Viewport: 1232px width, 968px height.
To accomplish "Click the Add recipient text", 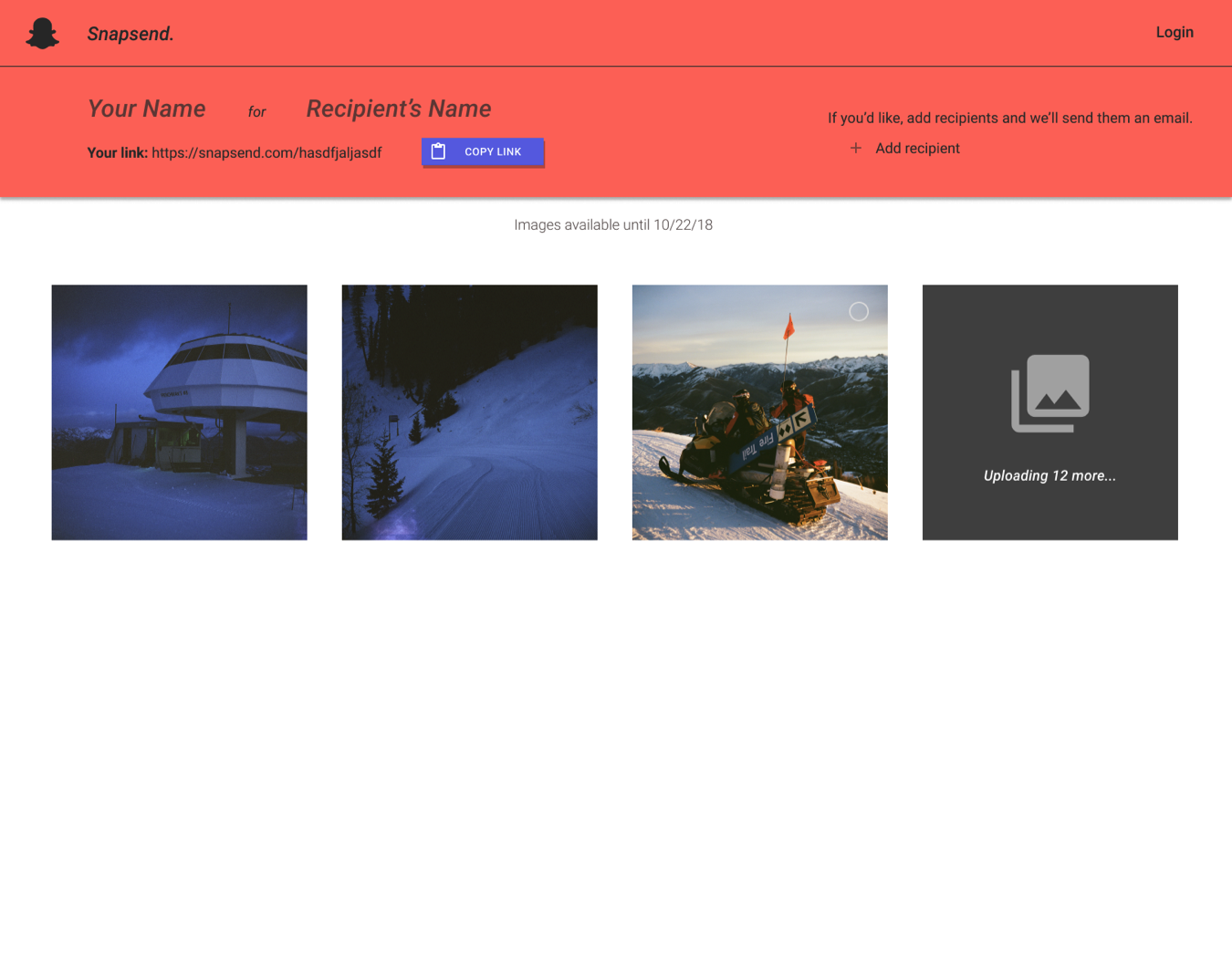I will pos(917,148).
